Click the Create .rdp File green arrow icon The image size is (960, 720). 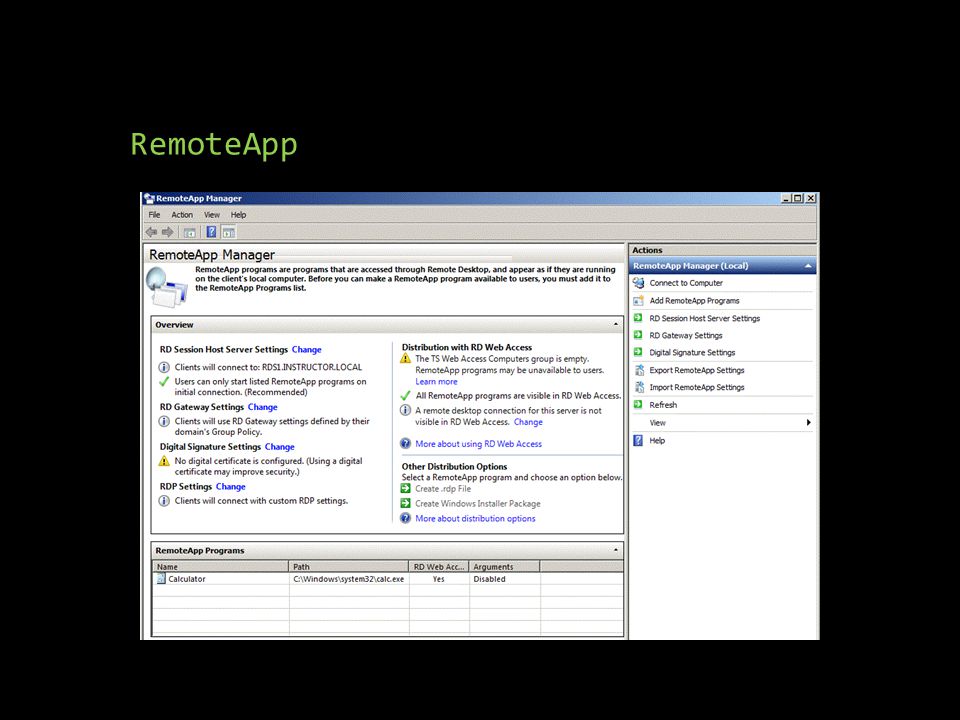(405, 488)
